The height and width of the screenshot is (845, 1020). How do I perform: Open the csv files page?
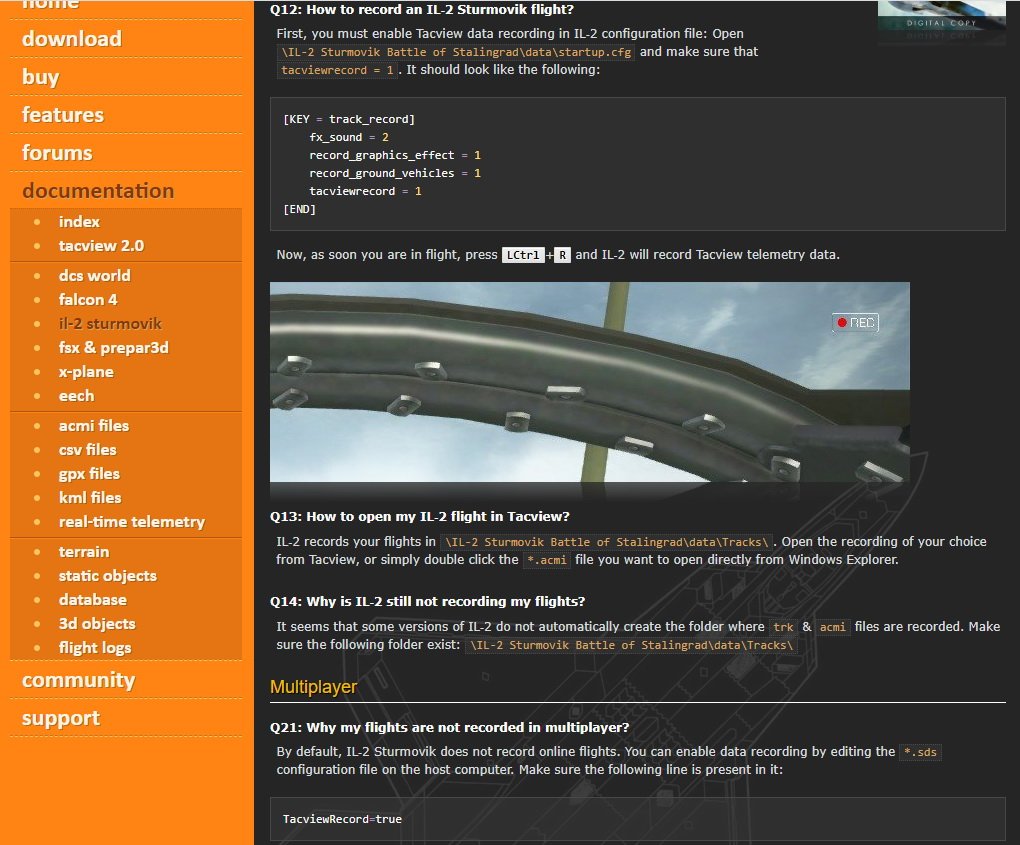click(87, 450)
